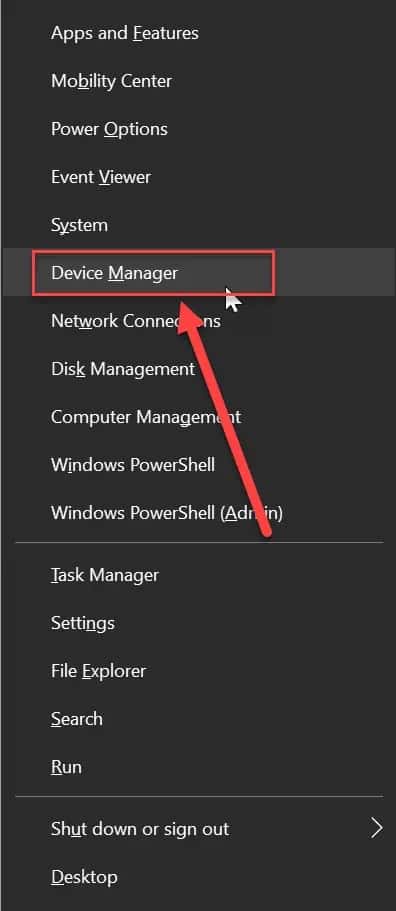Show the Desktop
The image size is (396, 911).
pos(198,877)
